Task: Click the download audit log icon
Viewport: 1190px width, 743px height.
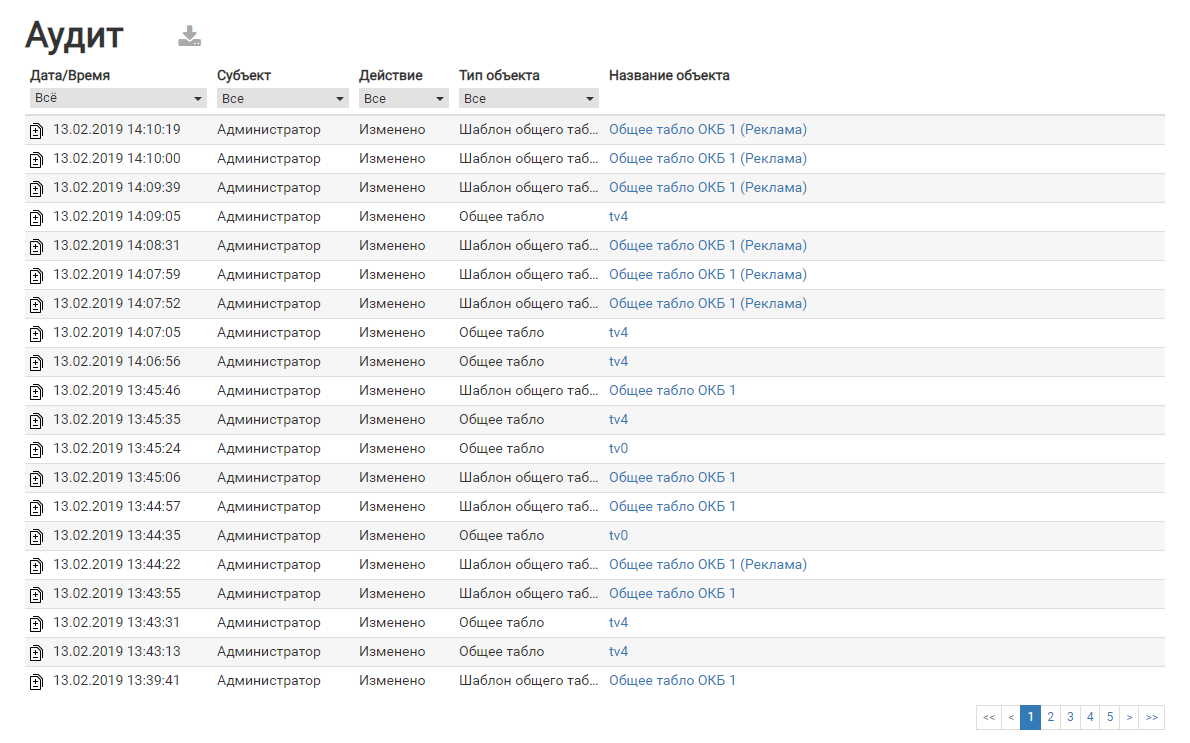Action: 190,37
